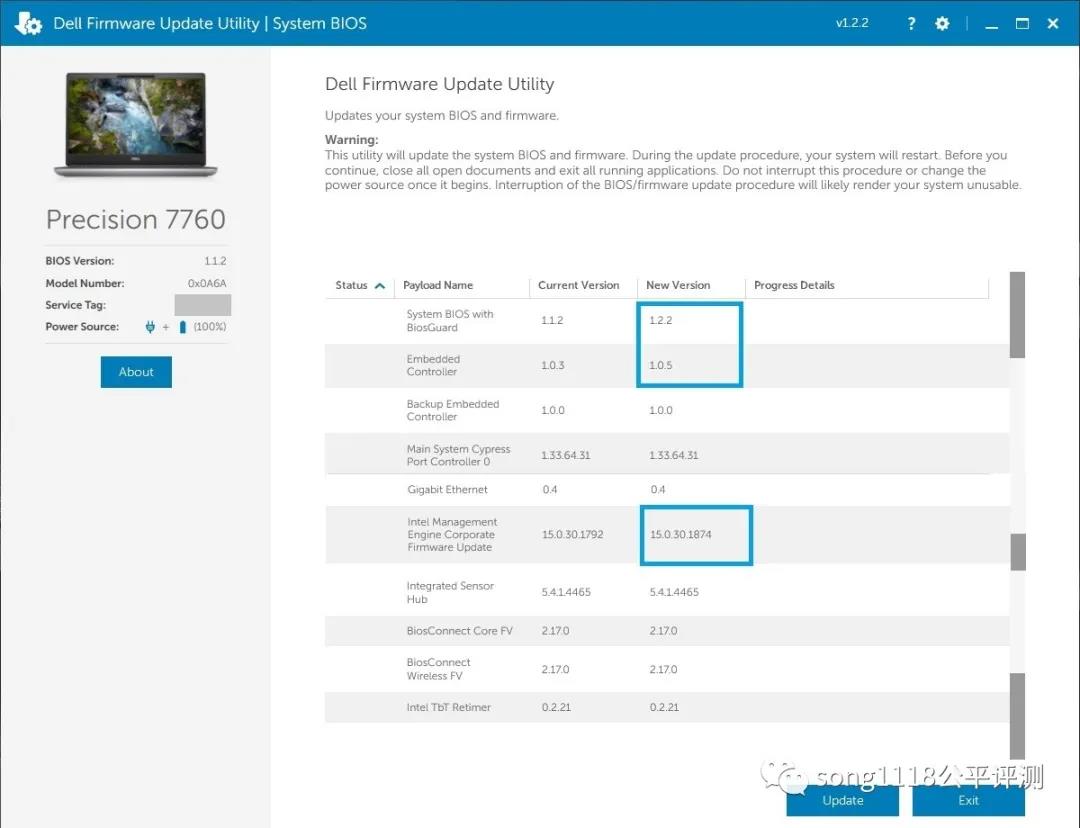Click the Update button

[842, 800]
